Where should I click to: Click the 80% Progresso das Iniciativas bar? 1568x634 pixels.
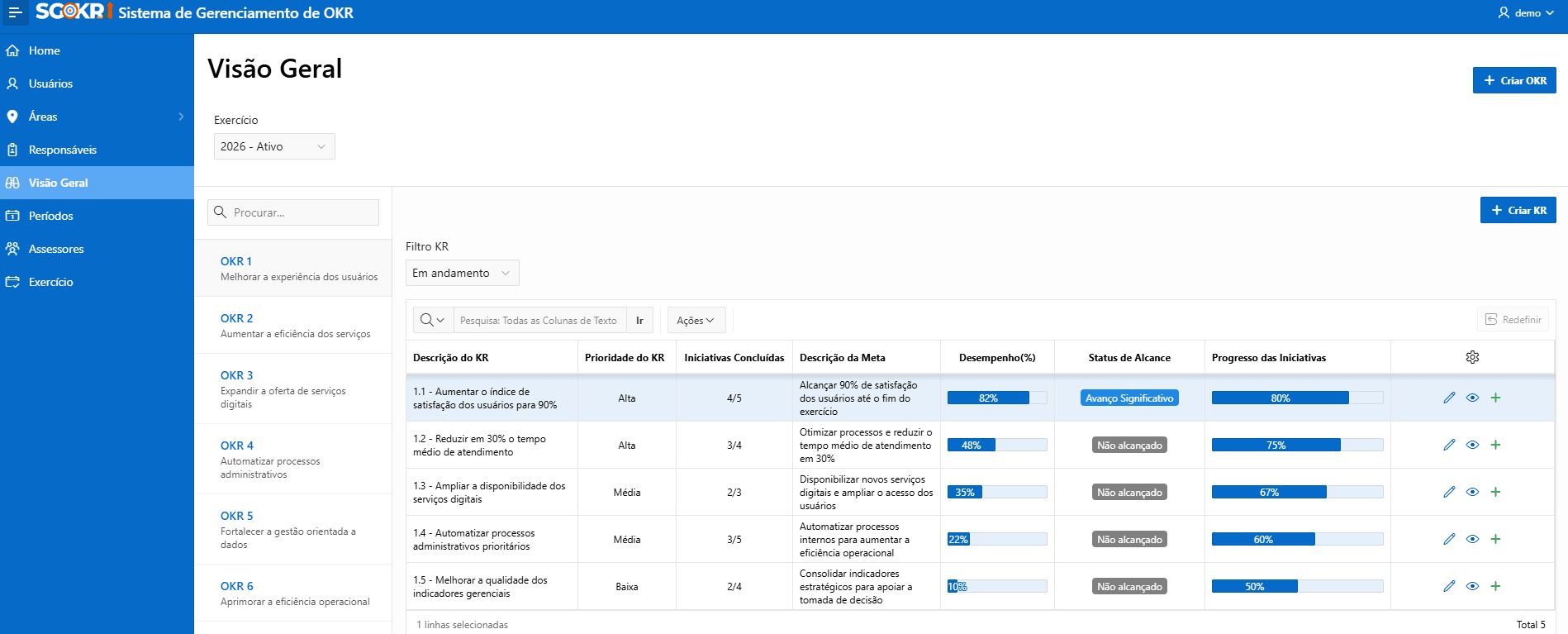(x=1297, y=398)
